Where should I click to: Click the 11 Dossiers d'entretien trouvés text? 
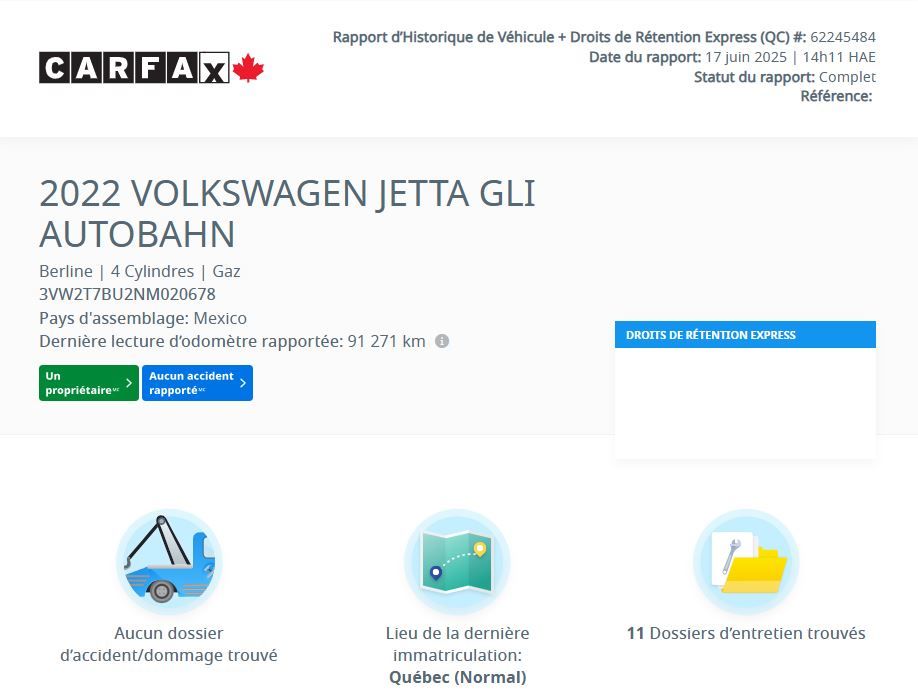746,633
